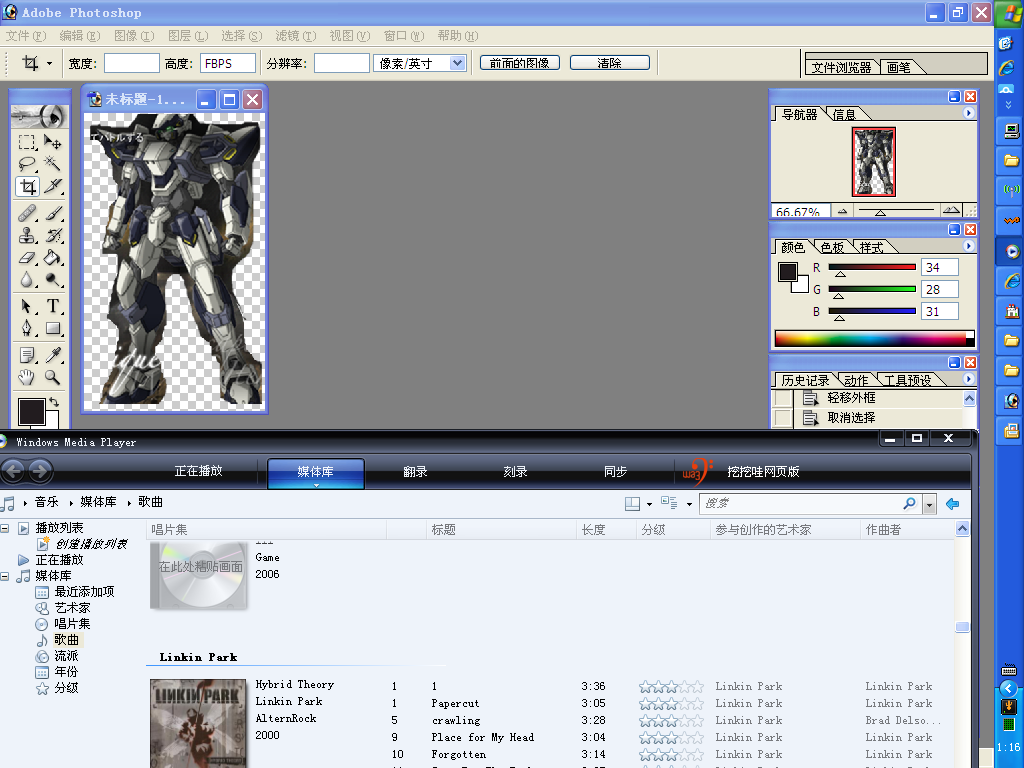The width and height of the screenshot is (1024, 768).
Task: Click the Hybrid Theory album cover
Action: click(x=199, y=724)
